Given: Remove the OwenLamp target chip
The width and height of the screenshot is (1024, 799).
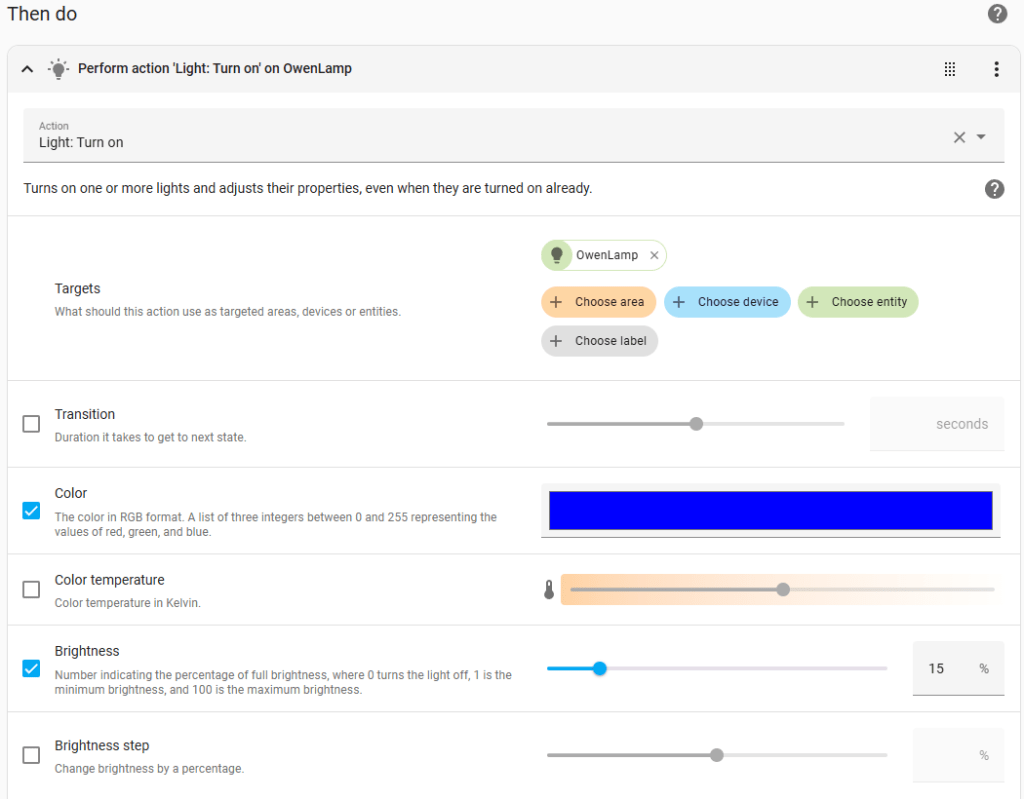Looking at the screenshot, I should pos(654,255).
